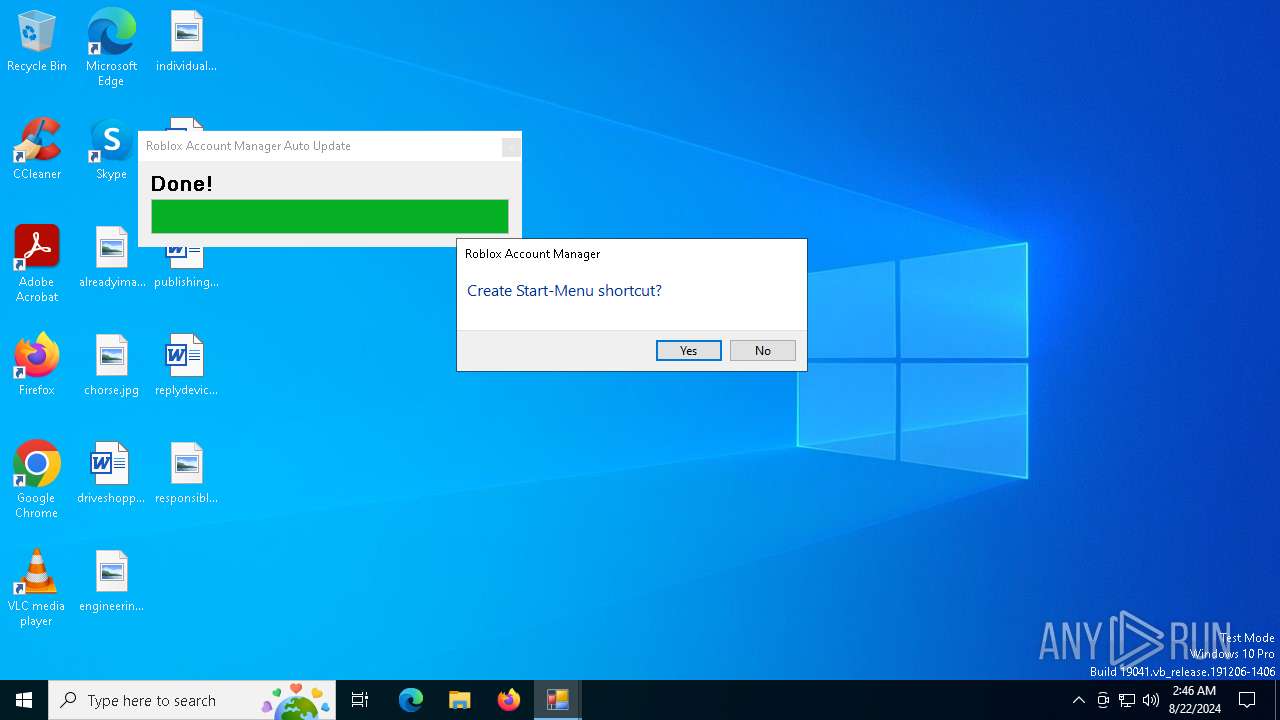This screenshot has width=1280, height=720.
Task: Select the individual... image file icon
Action: [186, 42]
